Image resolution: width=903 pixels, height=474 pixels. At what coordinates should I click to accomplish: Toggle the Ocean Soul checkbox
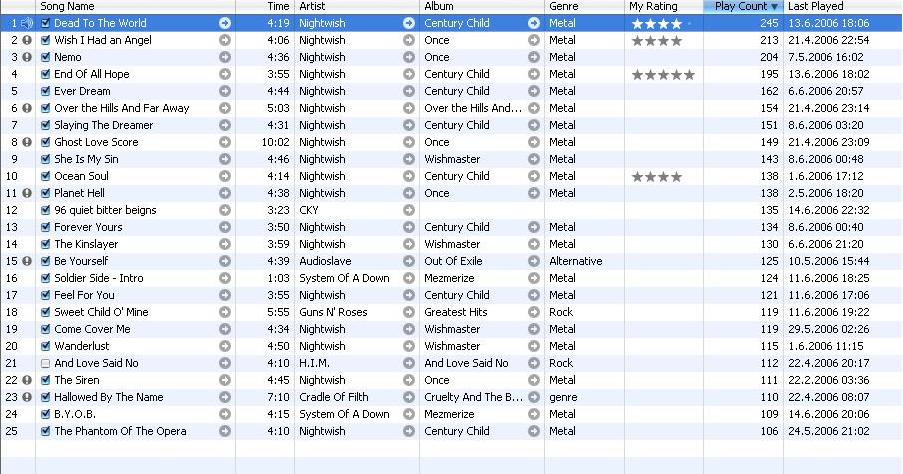[x=45, y=176]
